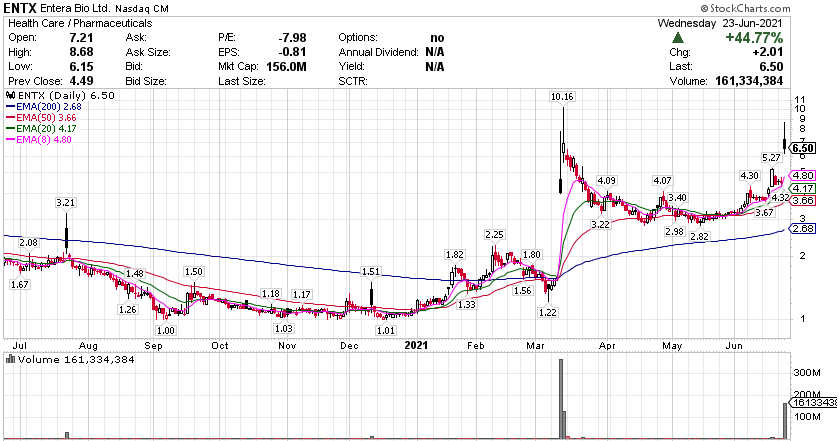Click the 2.25 price label in February
The image size is (840, 441).
click(x=494, y=235)
